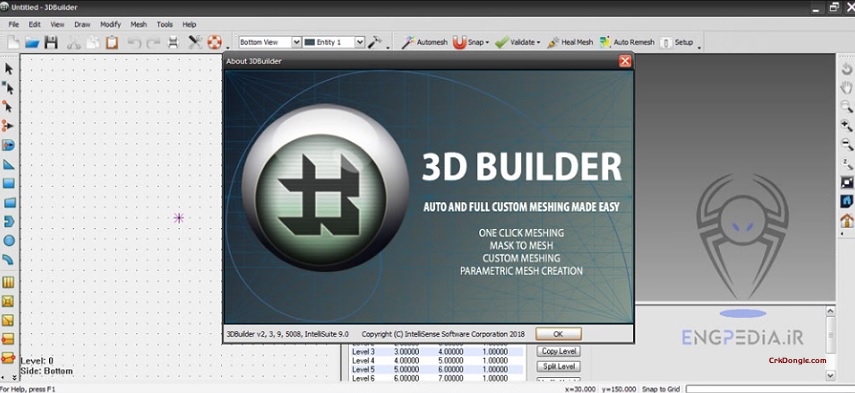Click OK in the About dialog
The width and height of the screenshot is (855, 393).
(x=558, y=334)
